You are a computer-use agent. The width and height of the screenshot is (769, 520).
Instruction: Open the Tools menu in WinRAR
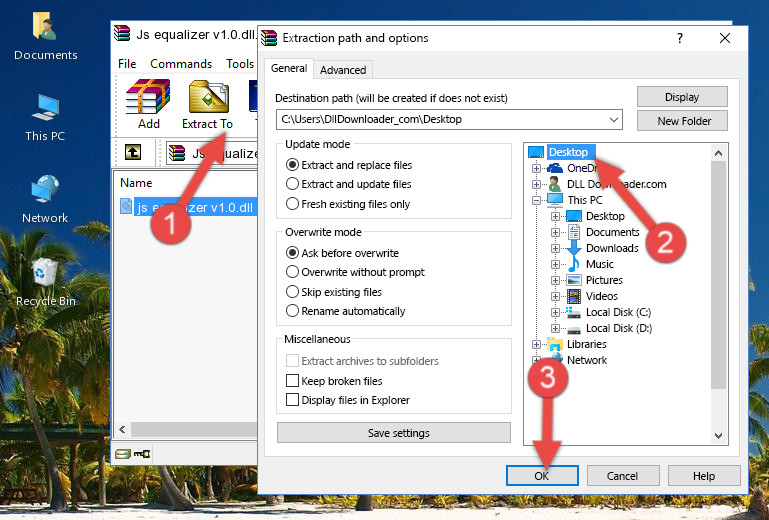pyautogui.click(x=240, y=64)
